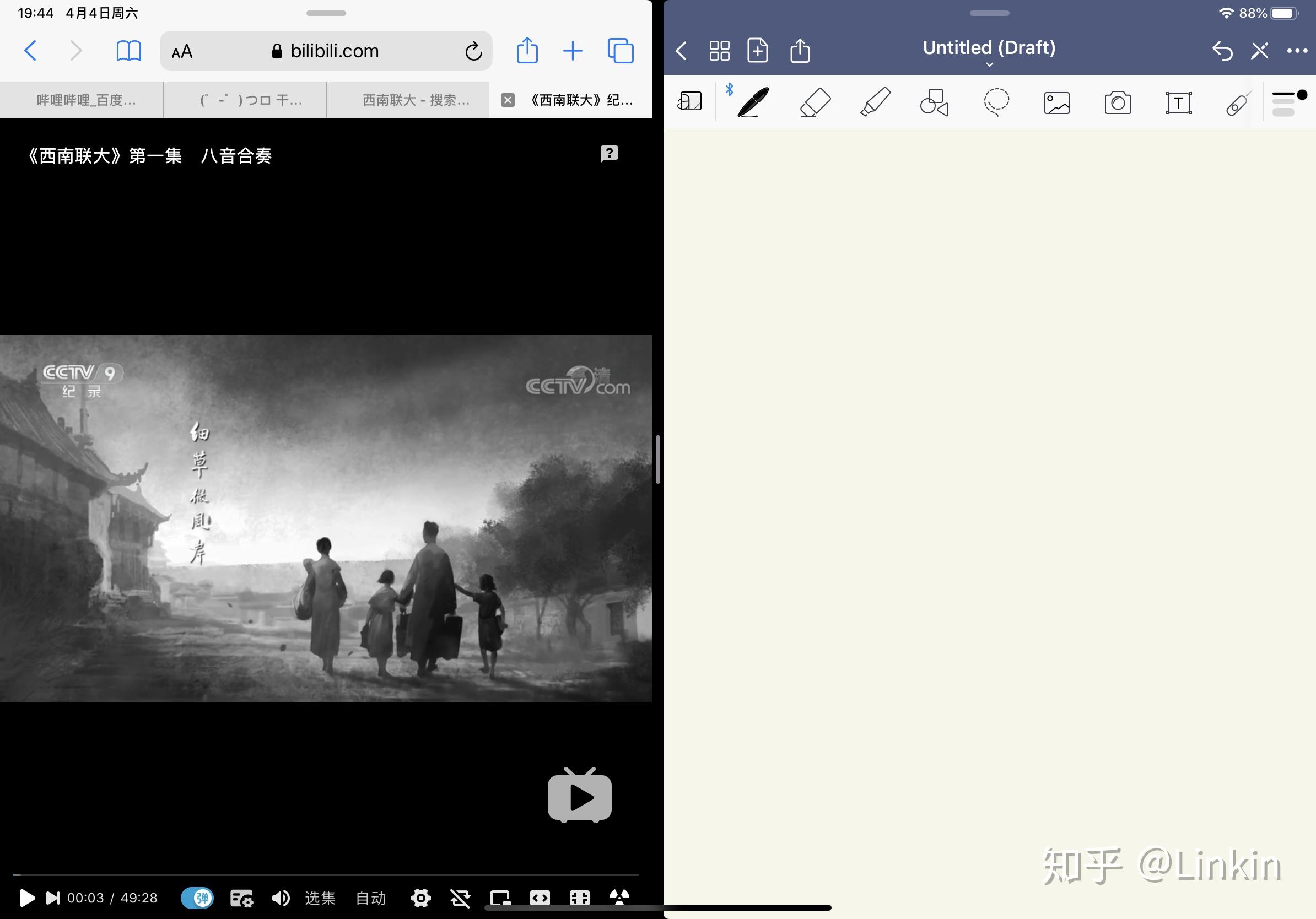Tap the video frame to pause
This screenshot has height=919, width=1316.
pyautogui.click(x=326, y=518)
